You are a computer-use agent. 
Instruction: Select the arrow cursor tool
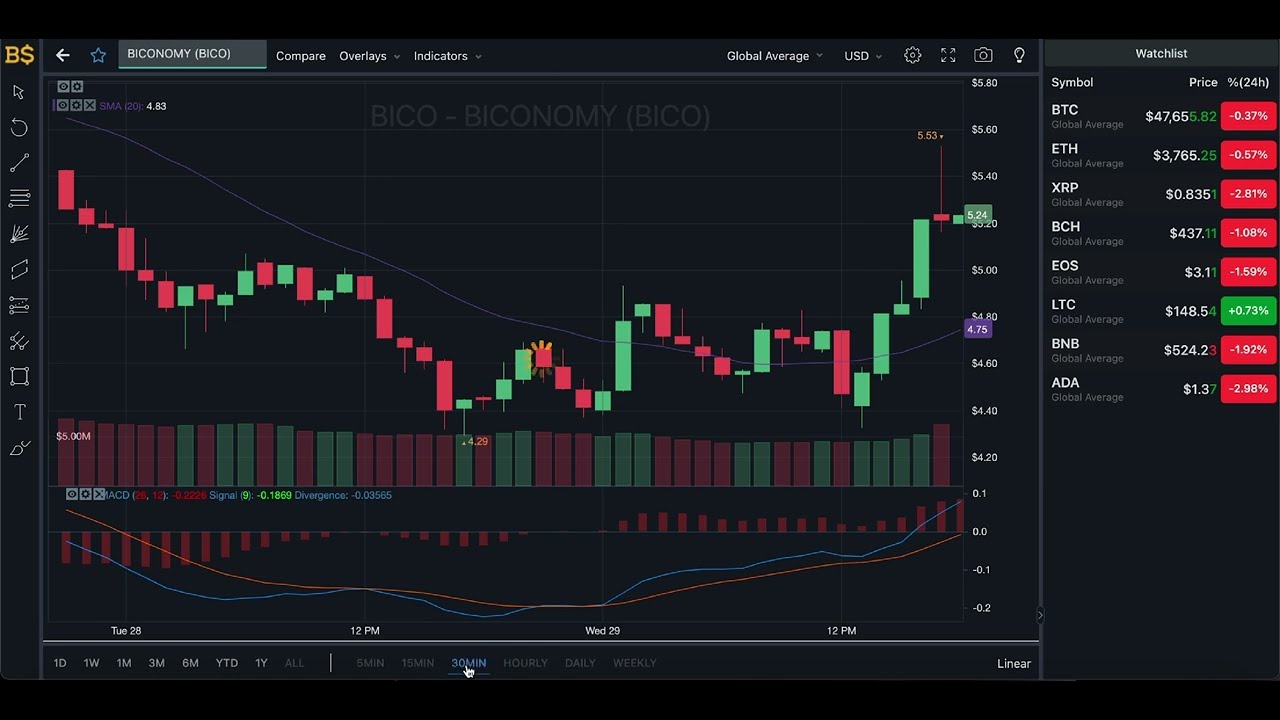pyautogui.click(x=18, y=92)
